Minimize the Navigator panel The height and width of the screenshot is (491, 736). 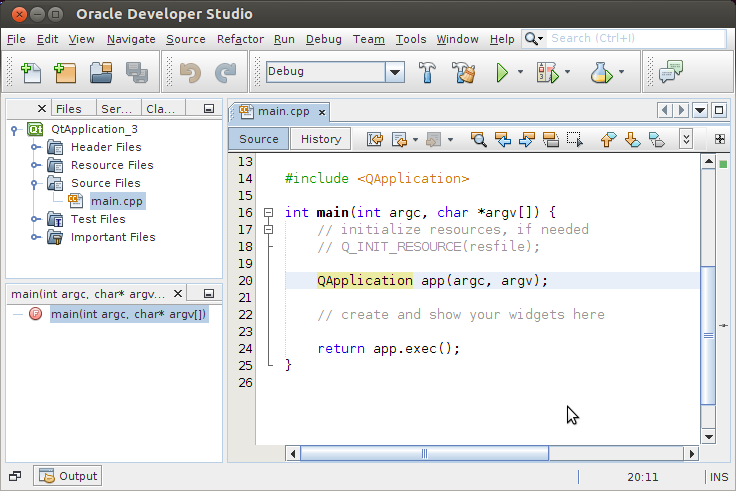pos(209,294)
